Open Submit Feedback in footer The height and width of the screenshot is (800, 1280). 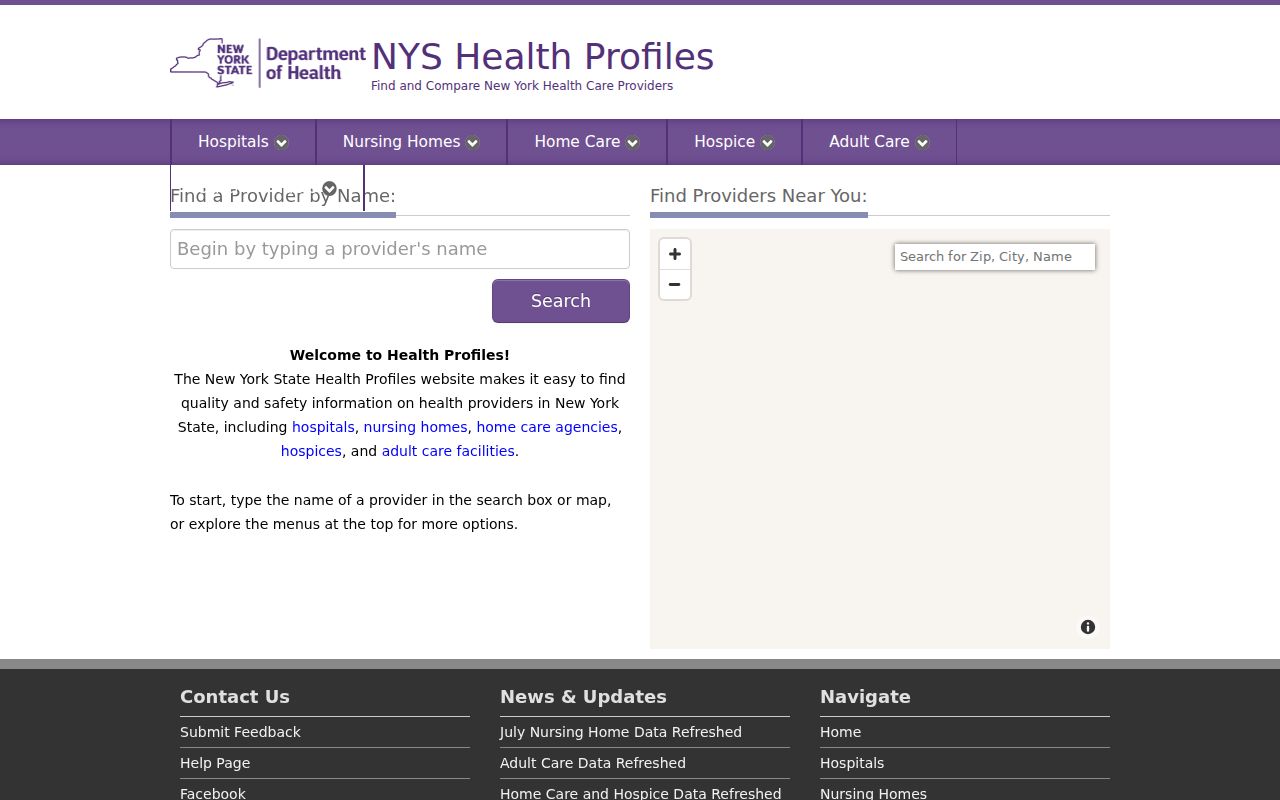240,732
